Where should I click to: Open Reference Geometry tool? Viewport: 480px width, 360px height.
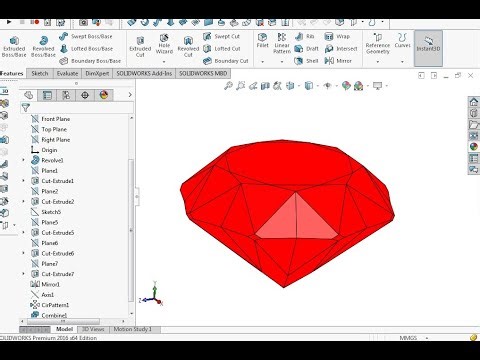(378, 44)
